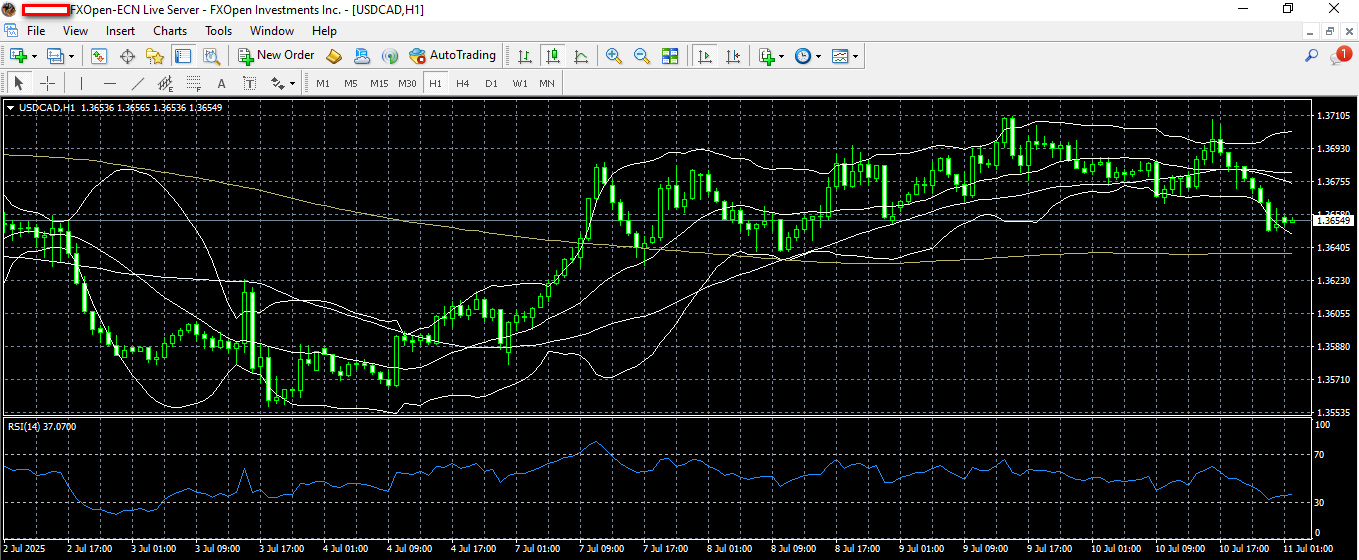
Task: Open the Profiles icon
Action: [x=55, y=56]
